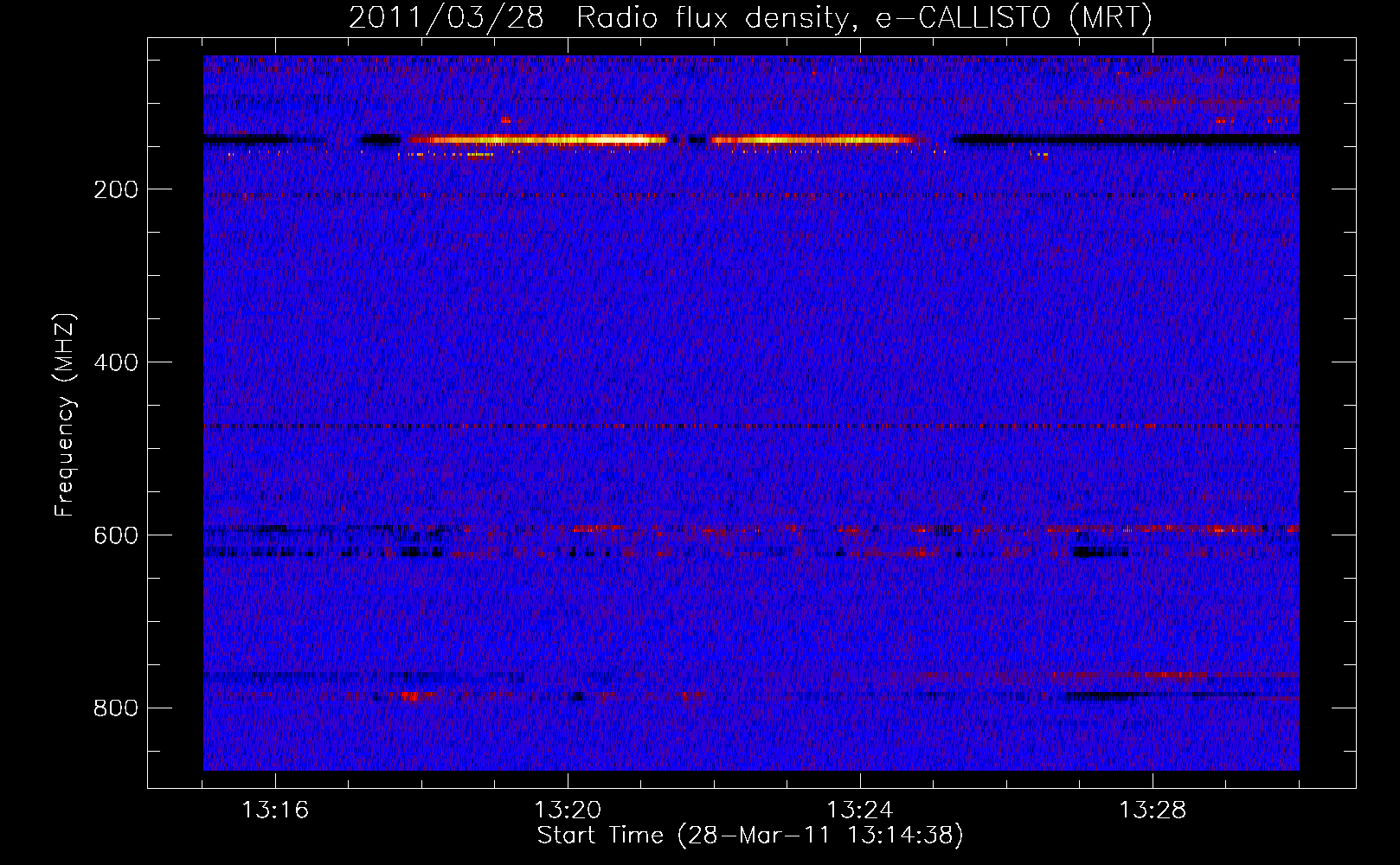Click the 13:16 time tick label

click(275, 811)
